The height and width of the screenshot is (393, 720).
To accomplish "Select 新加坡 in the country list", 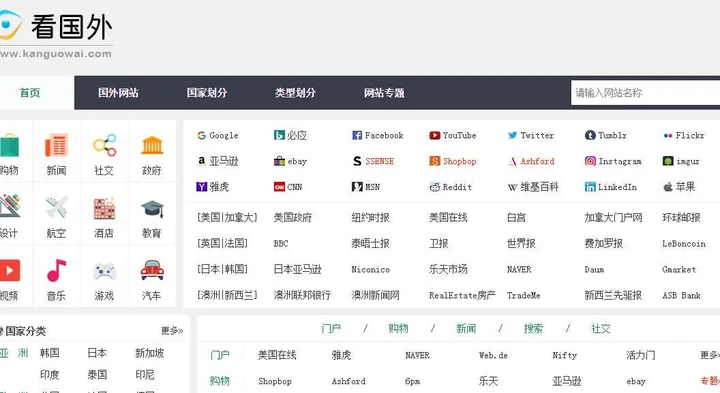I will point(150,353).
